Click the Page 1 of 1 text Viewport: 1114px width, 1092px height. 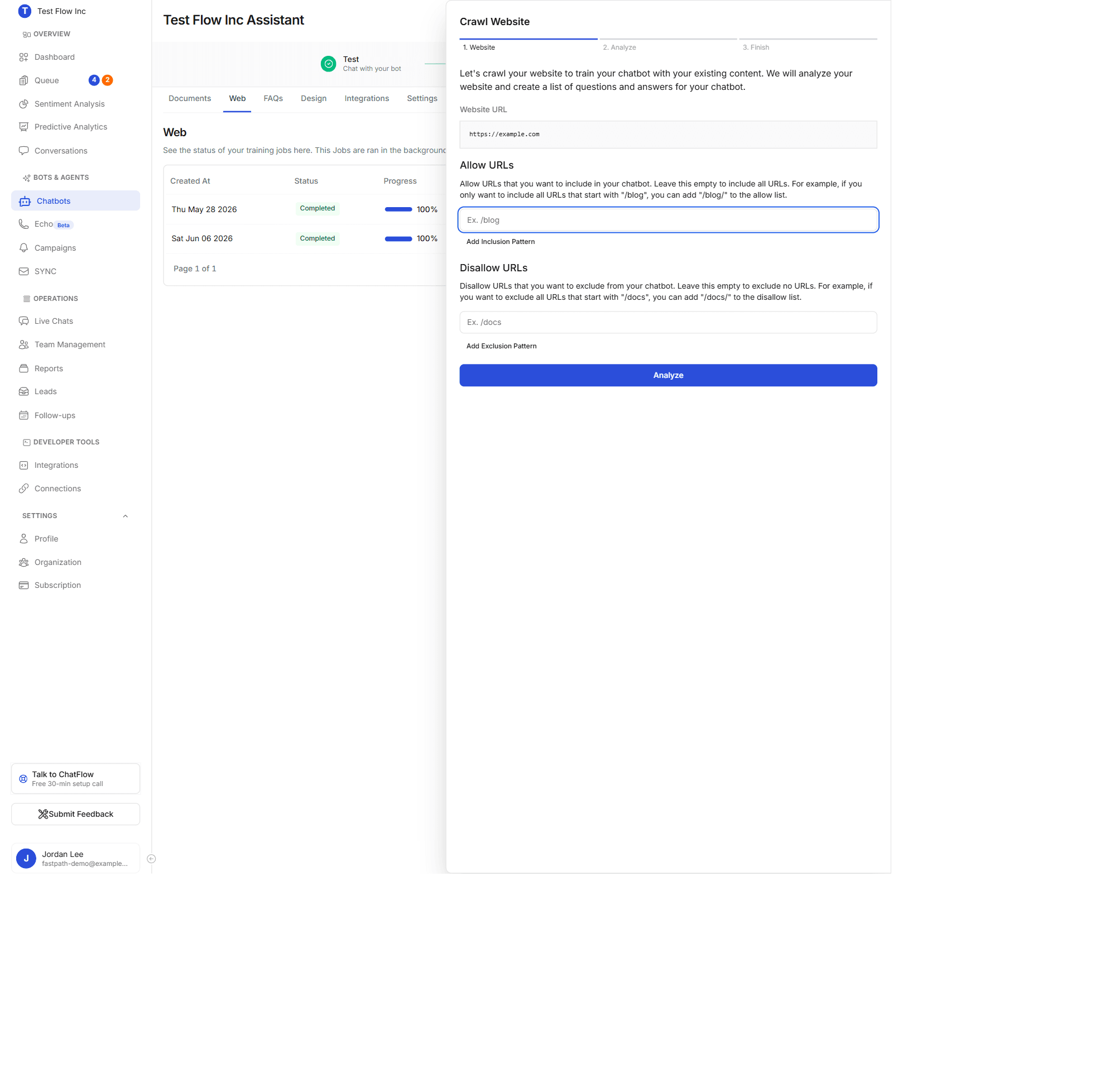195,269
